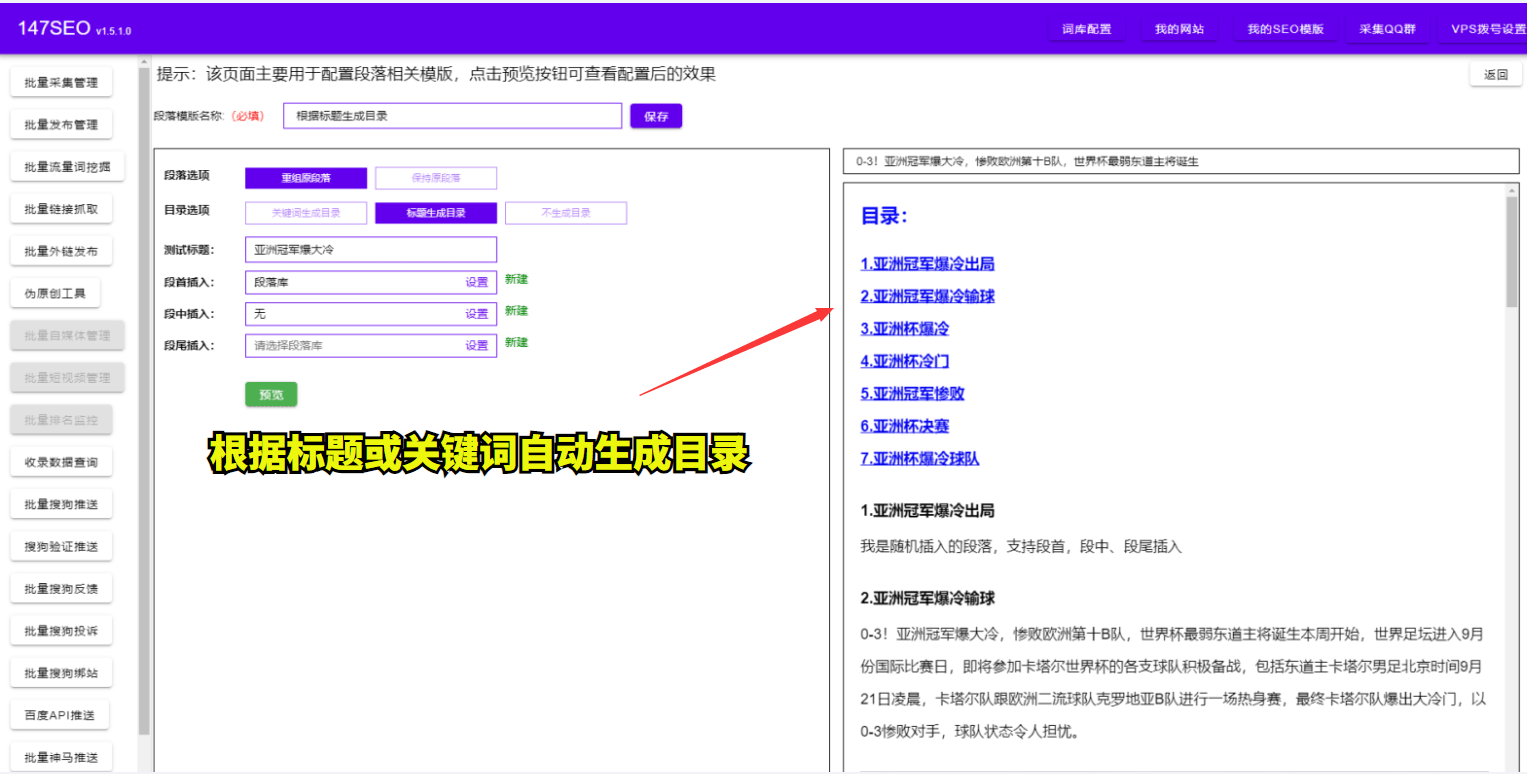Follow the 1.亚洲冠军爆冷出局 directory link

click(927, 264)
